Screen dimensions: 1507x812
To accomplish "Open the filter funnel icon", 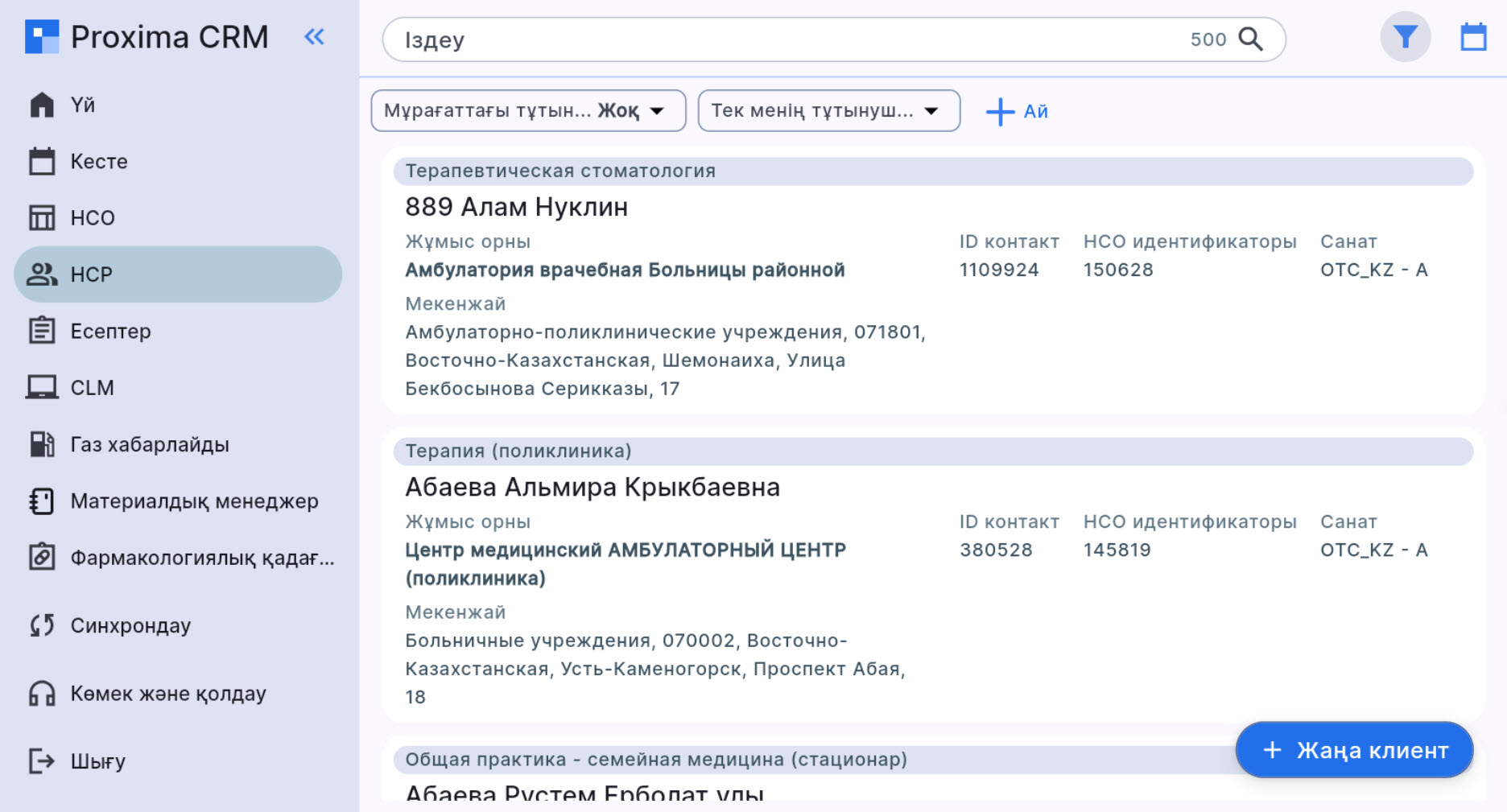I will [1405, 37].
